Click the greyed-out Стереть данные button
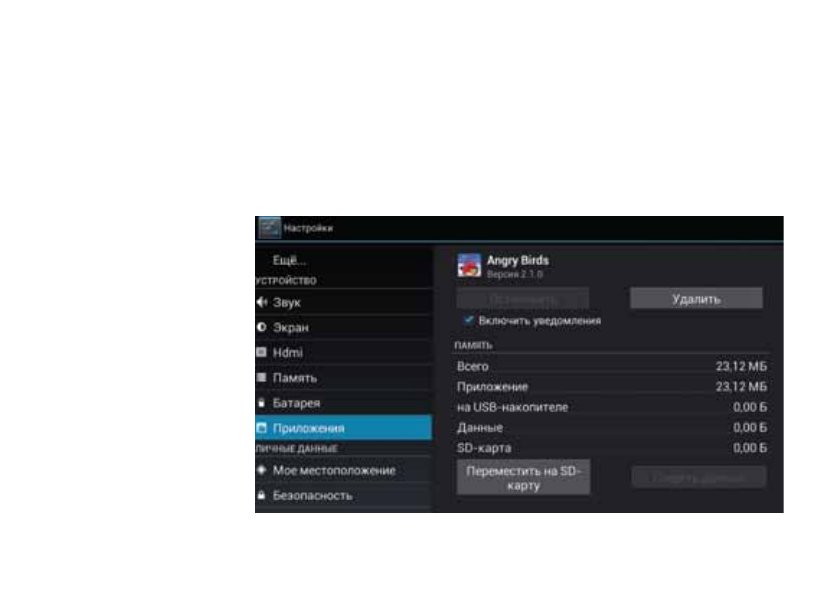This screenshot has height=595, width=839. (x=699, y=477)
